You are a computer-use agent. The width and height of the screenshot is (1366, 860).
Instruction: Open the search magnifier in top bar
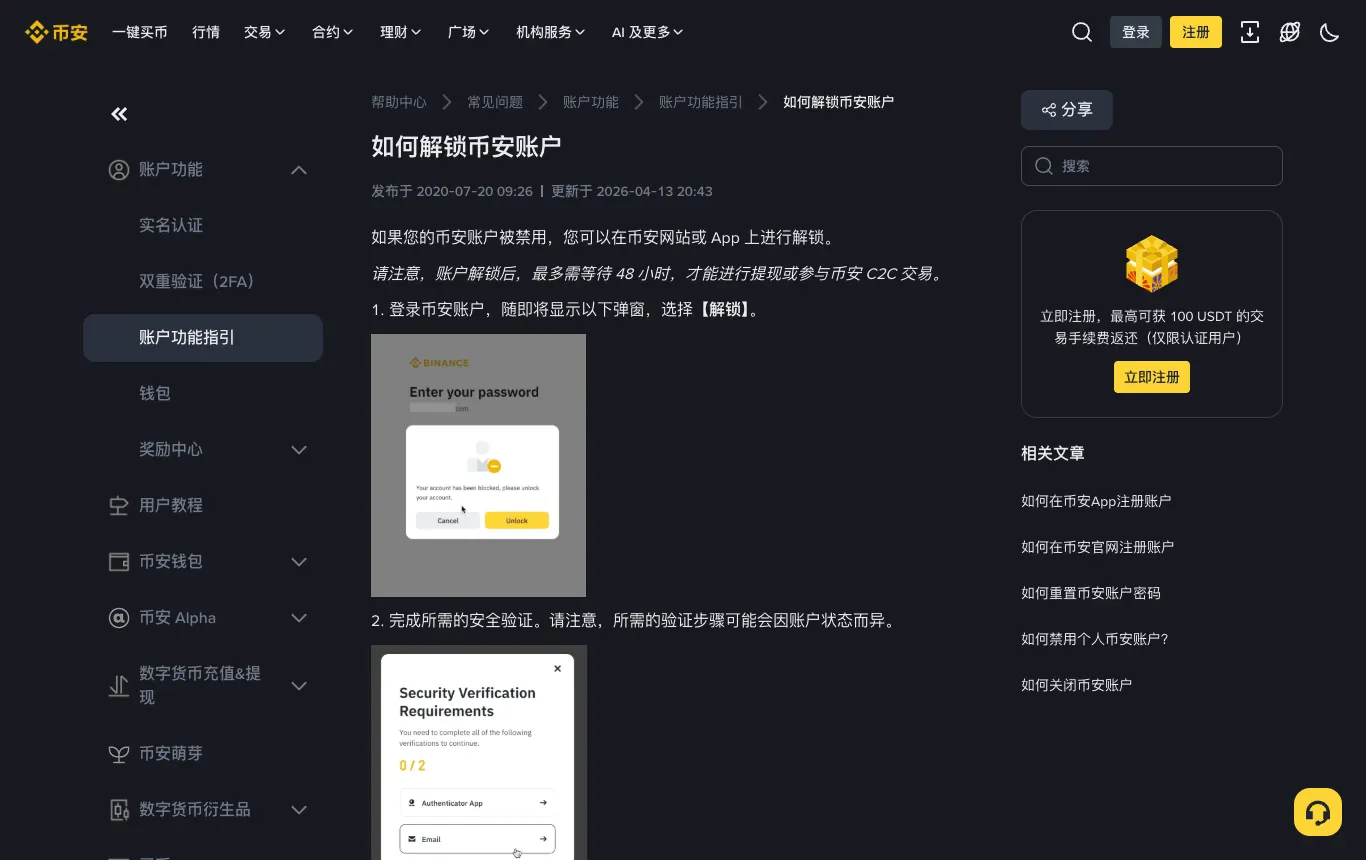pos(1081,32)
